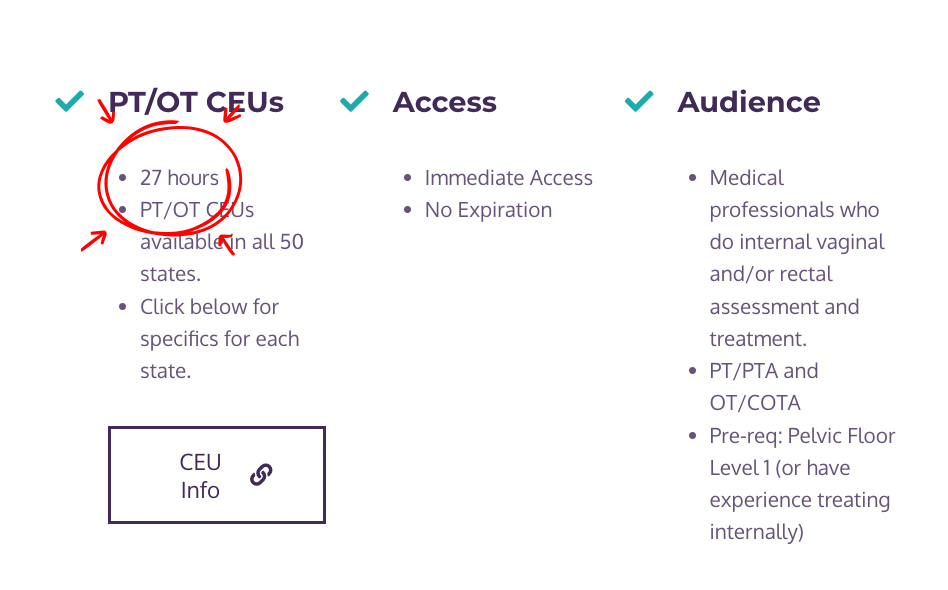Click the Access column heading
Image resolution: width=948 pixels, height=590 pixels.
[445, 101]
